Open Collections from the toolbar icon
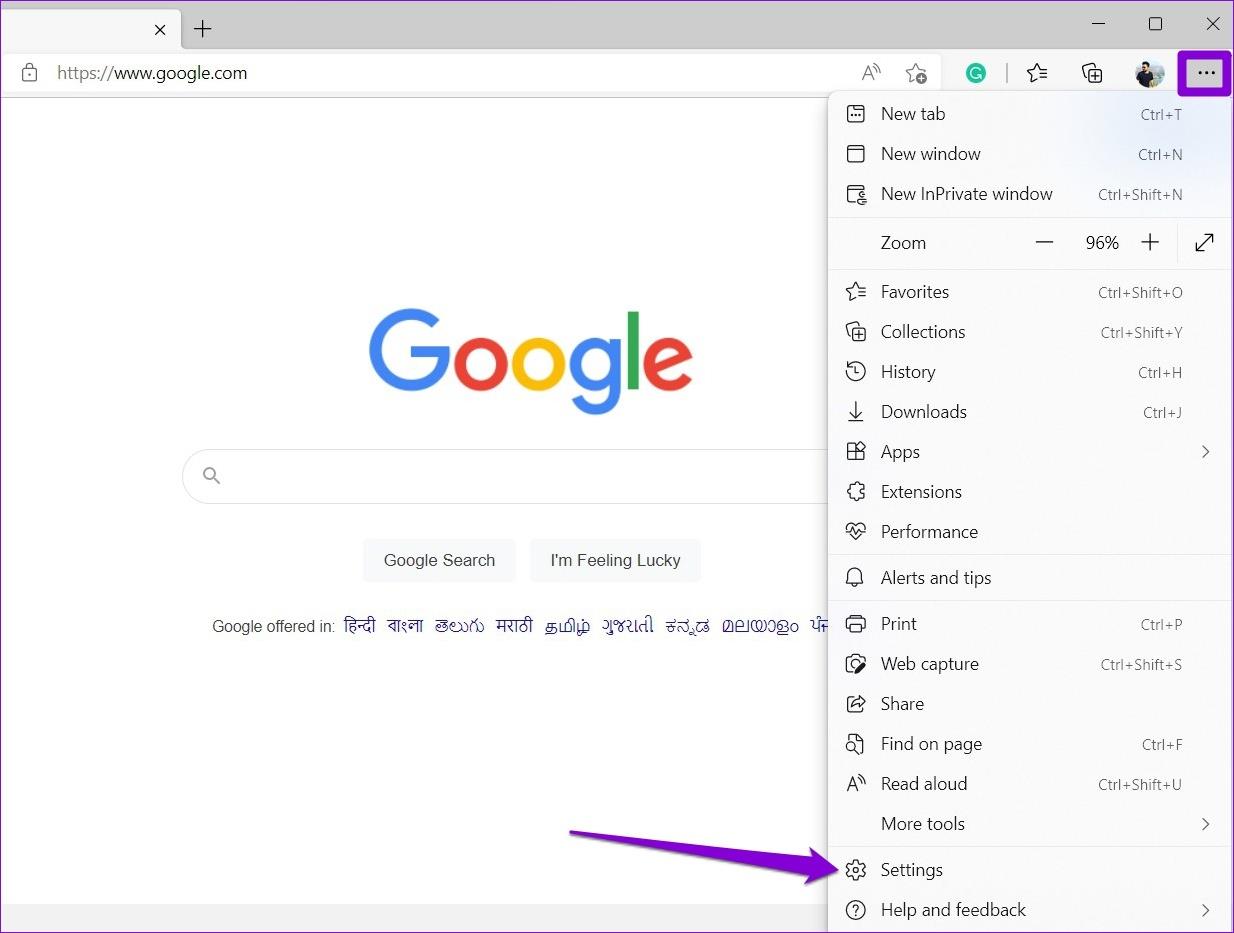The image size is (1234, 933). tap(1092, 72)
